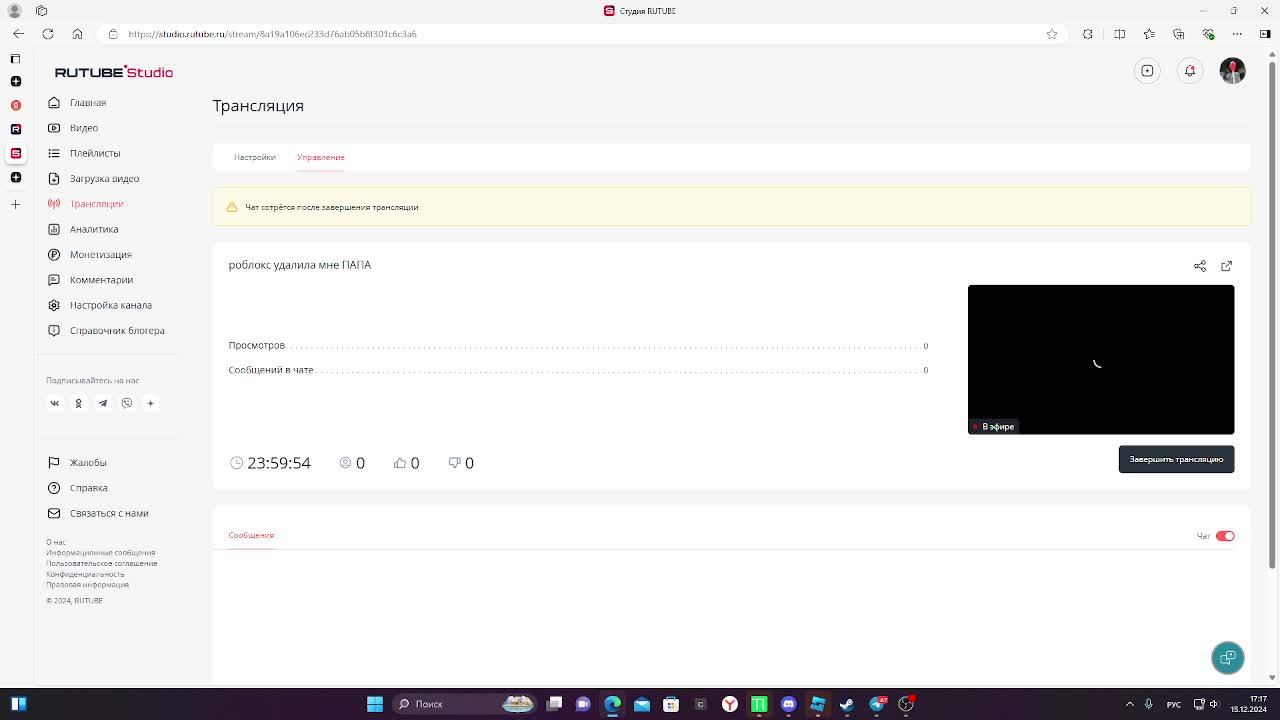Open Пользовательское соглашение footer link
This screenshot has height=720, width=1280.
[x=102, y=563]
